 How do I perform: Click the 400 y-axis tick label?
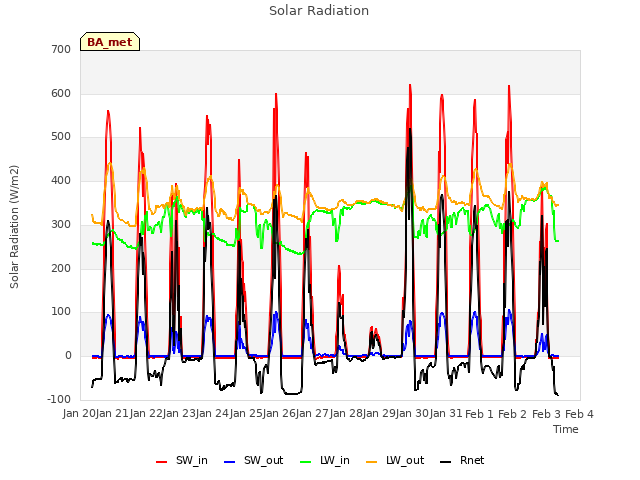tap(61, 180)
